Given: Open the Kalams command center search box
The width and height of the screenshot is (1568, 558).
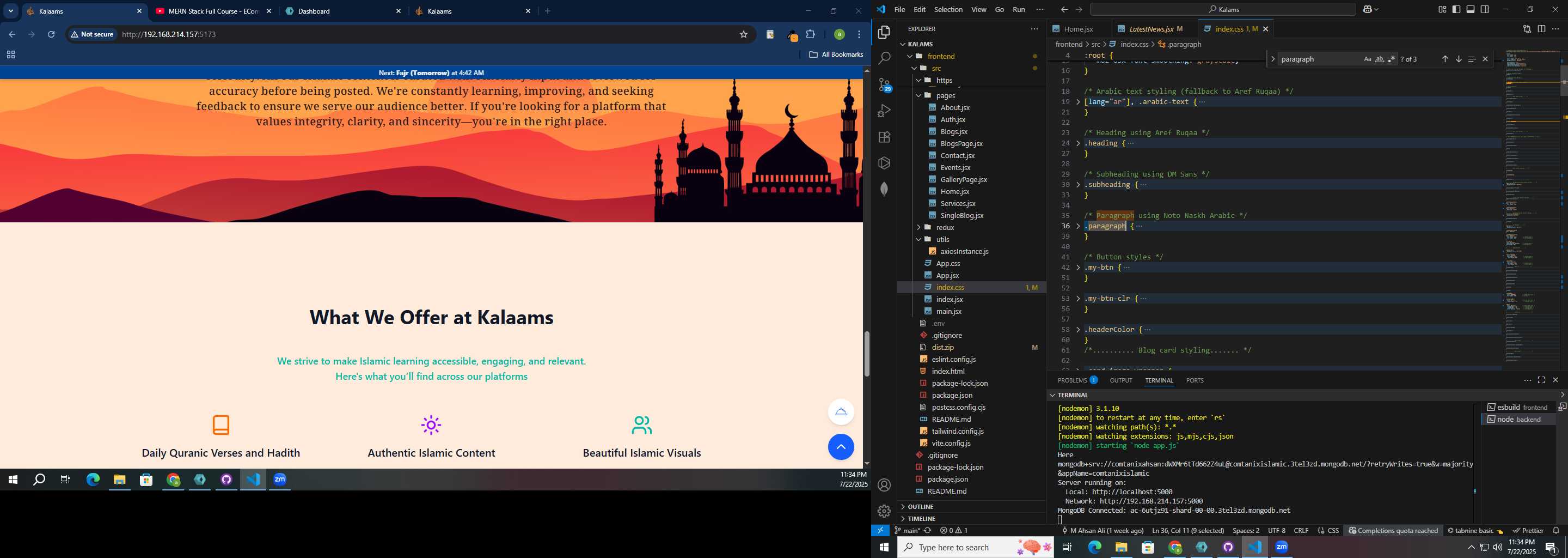Looking at the screenshot, I should 1222,9.
